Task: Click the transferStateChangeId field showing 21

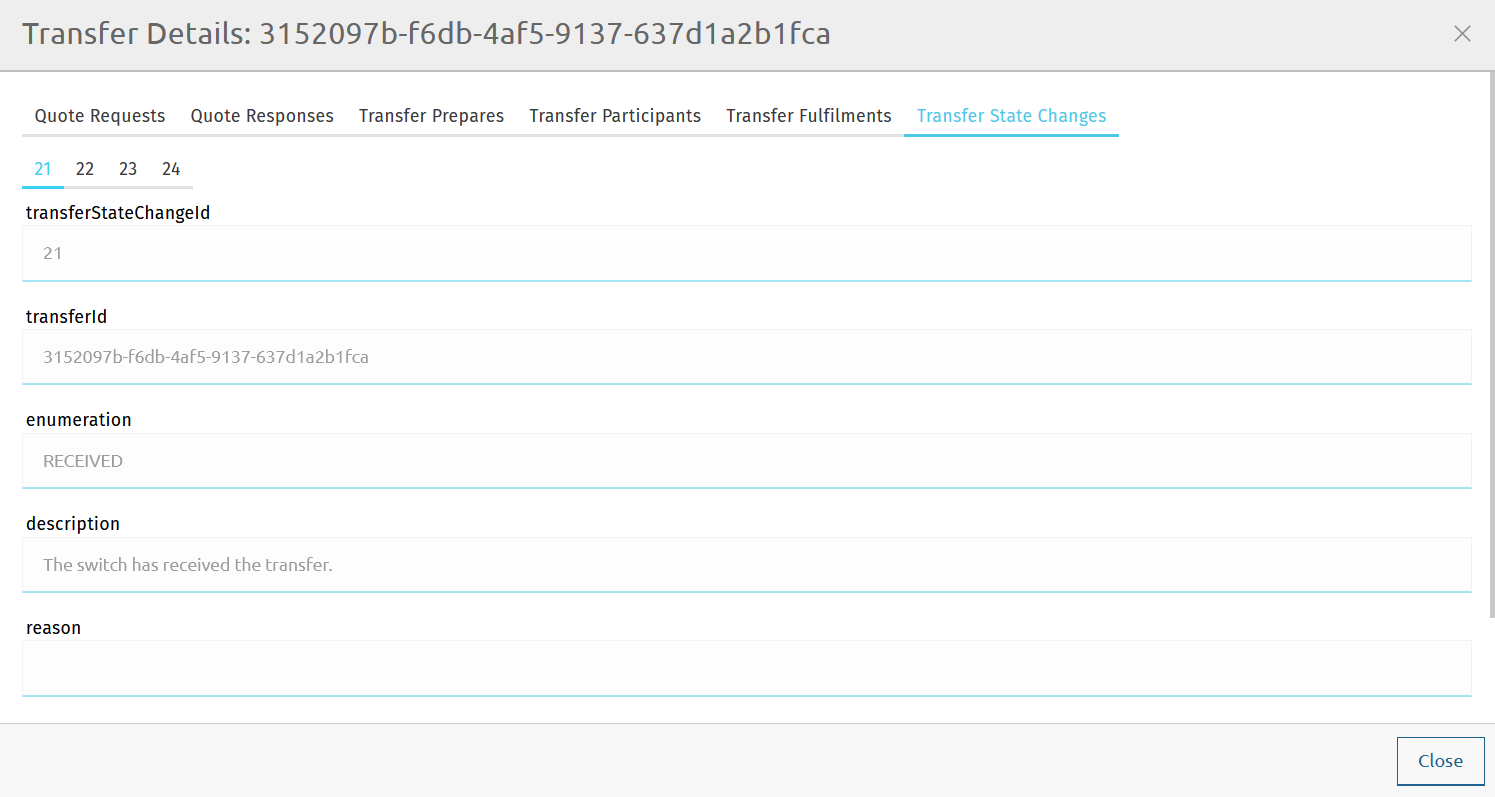Action: (x=746, y=253)
